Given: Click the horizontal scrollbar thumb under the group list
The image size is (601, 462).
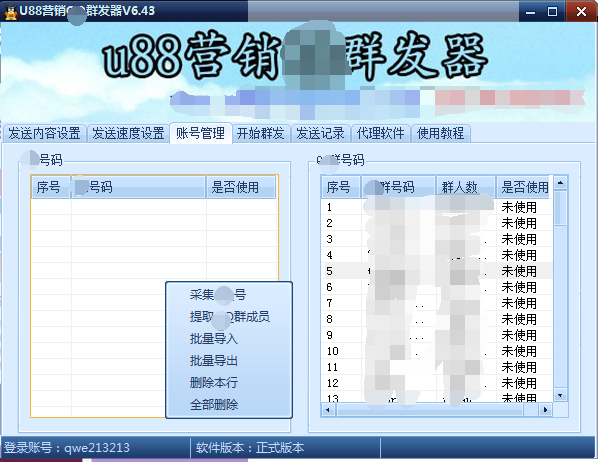Looking at the screenshot, I should (x=429, y=410).
